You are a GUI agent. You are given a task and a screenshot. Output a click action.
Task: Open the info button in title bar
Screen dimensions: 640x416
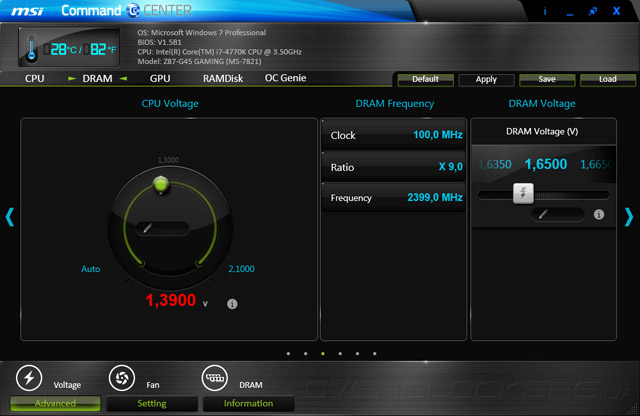tap(545, 11)
